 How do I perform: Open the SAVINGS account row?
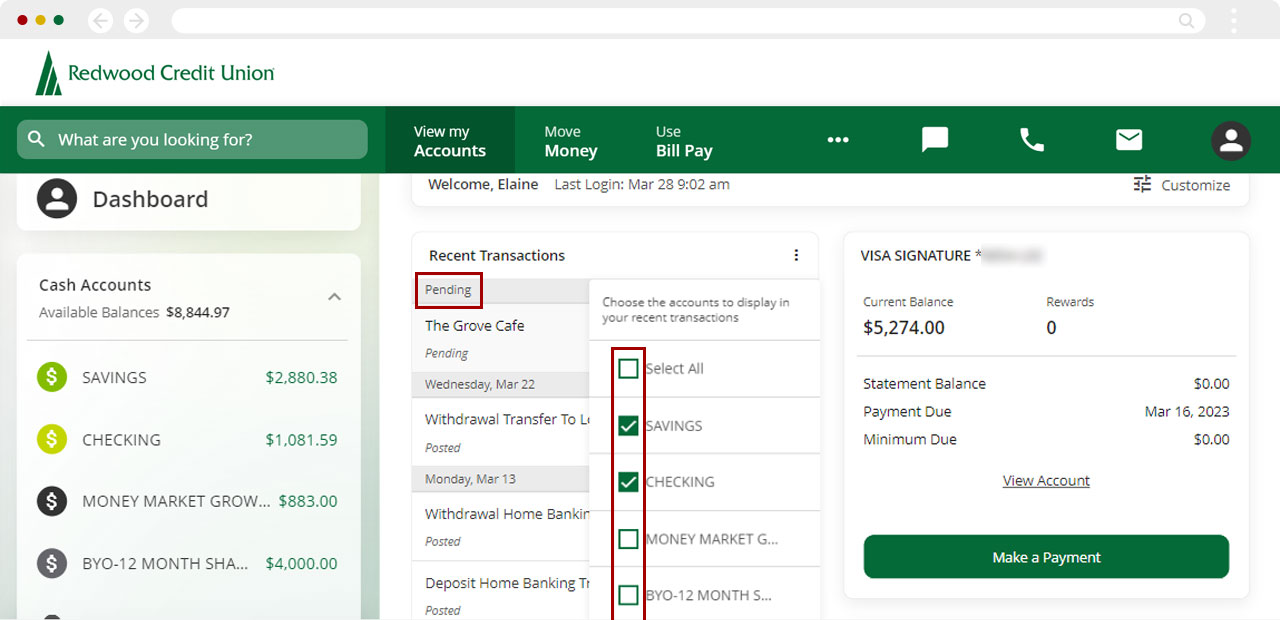point(188,377)
